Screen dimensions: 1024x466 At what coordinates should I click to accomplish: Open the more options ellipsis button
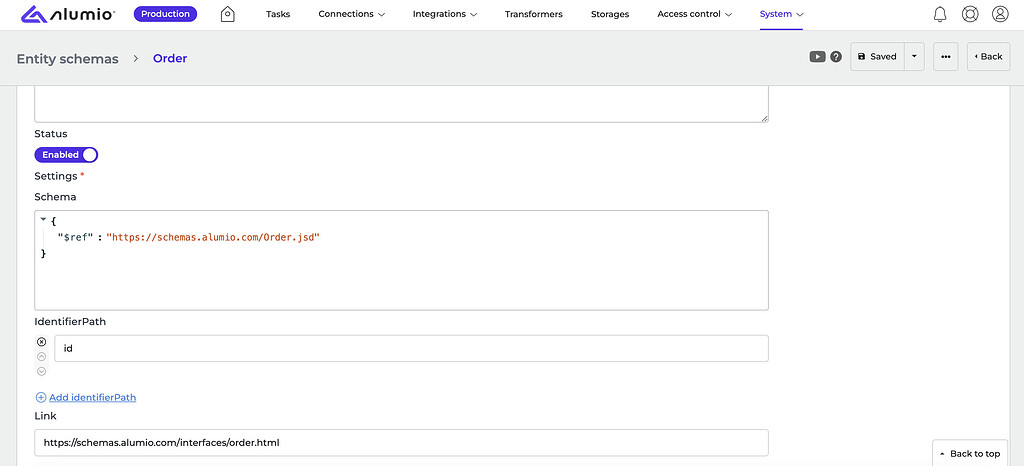point(946,57)
